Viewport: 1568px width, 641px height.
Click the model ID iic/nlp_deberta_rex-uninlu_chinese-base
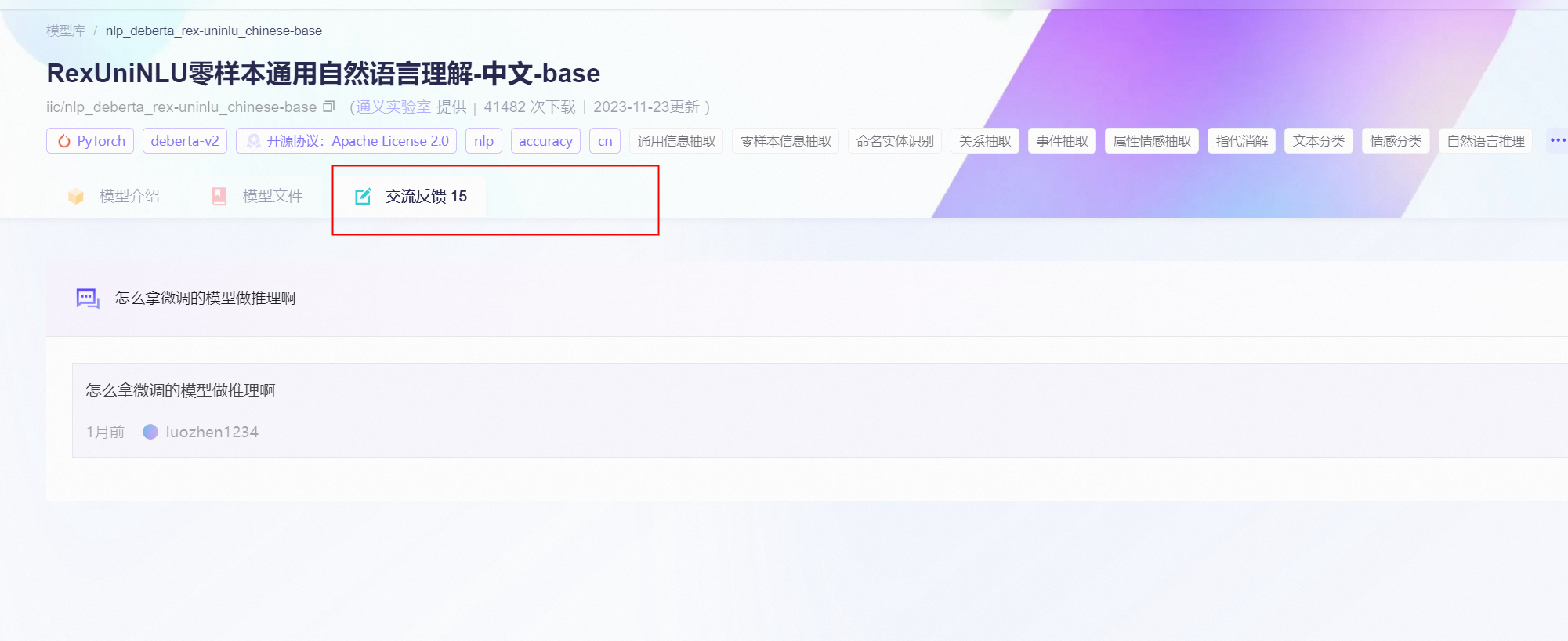(x=181, y=107)
